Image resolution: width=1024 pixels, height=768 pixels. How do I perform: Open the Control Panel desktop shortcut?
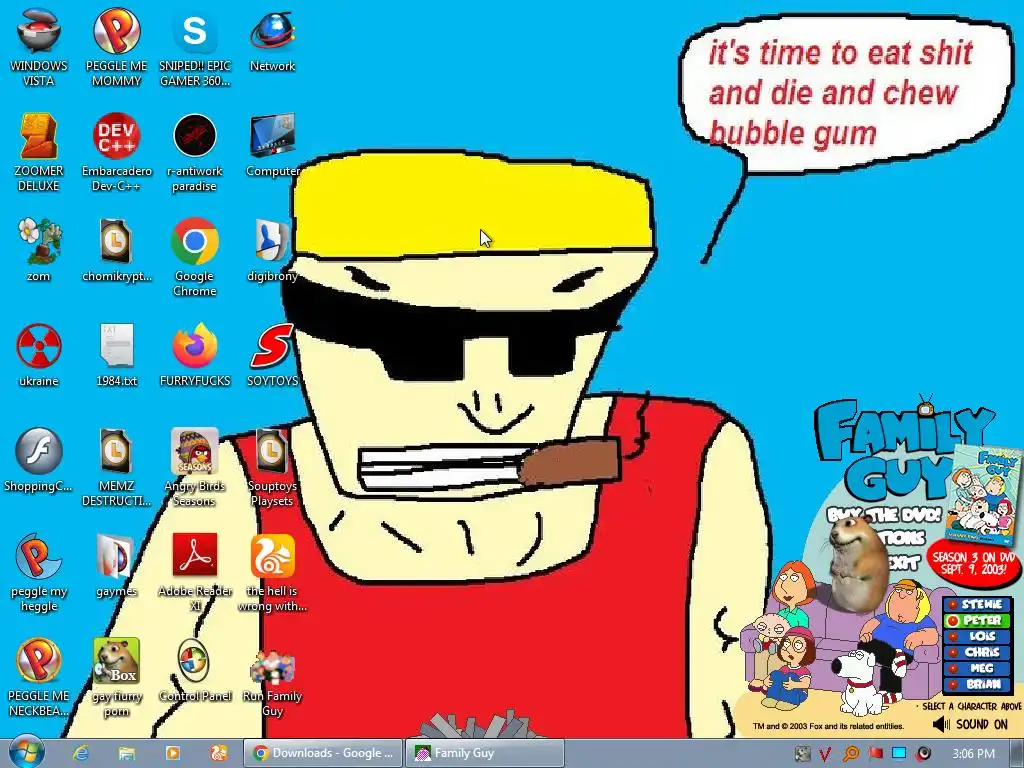(195, 670)
